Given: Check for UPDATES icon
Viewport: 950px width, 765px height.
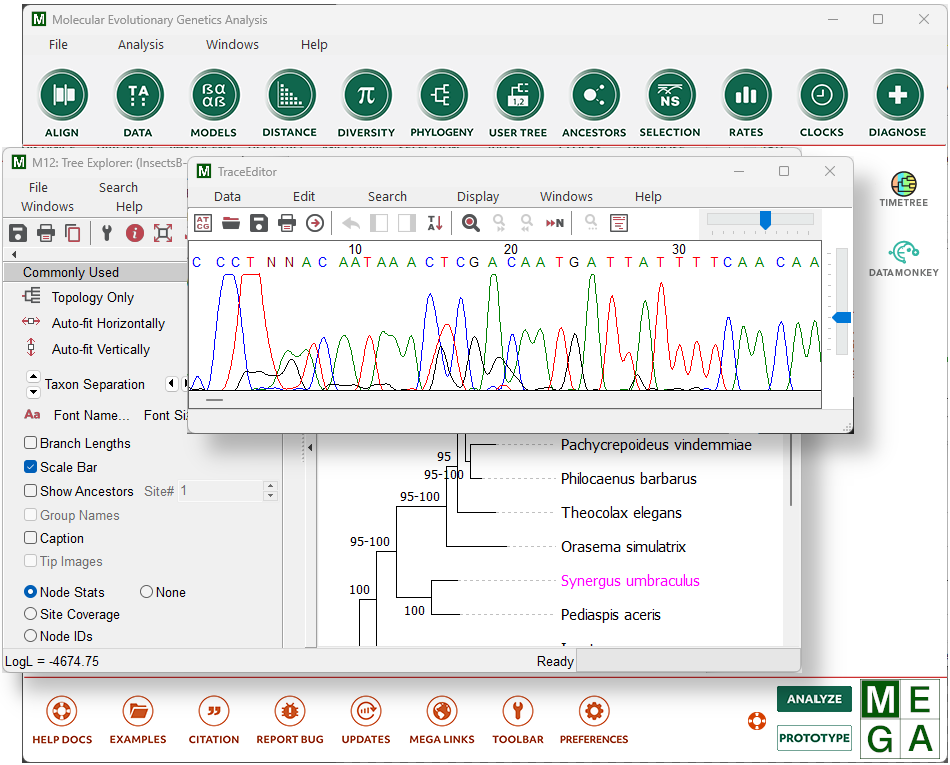Looking at the screenshot, I should click(366, 712).
